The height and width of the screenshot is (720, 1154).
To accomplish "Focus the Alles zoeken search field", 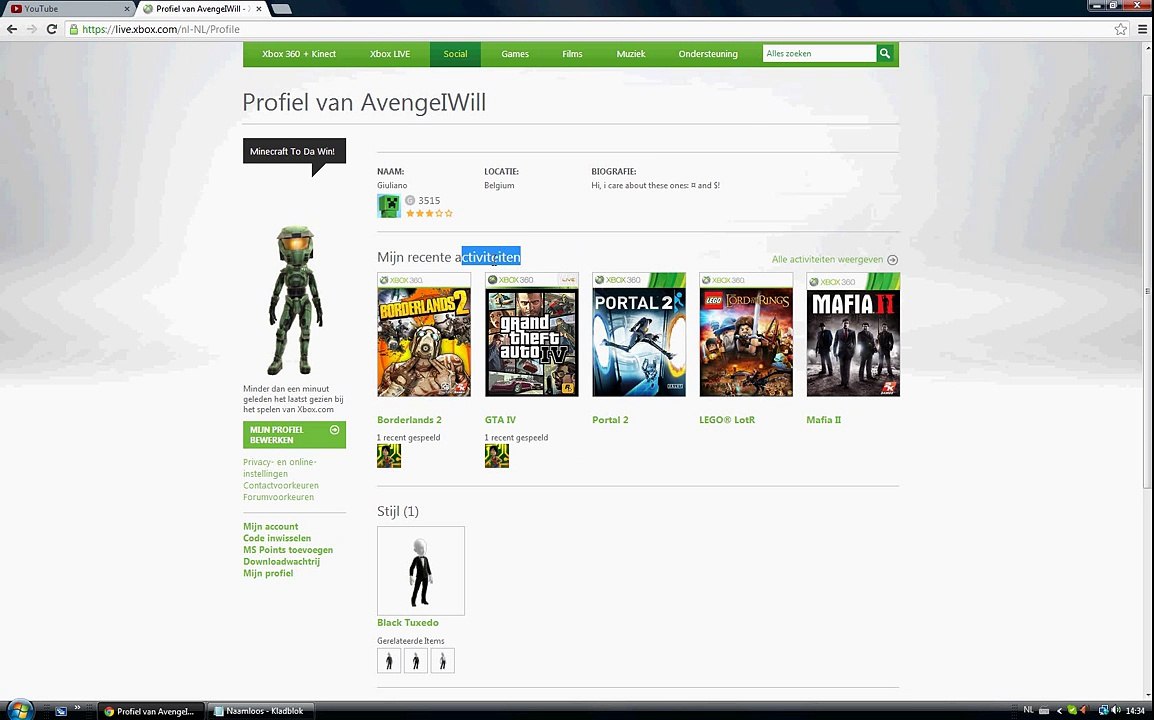I will pyautogui.click(x=819, y=53).
